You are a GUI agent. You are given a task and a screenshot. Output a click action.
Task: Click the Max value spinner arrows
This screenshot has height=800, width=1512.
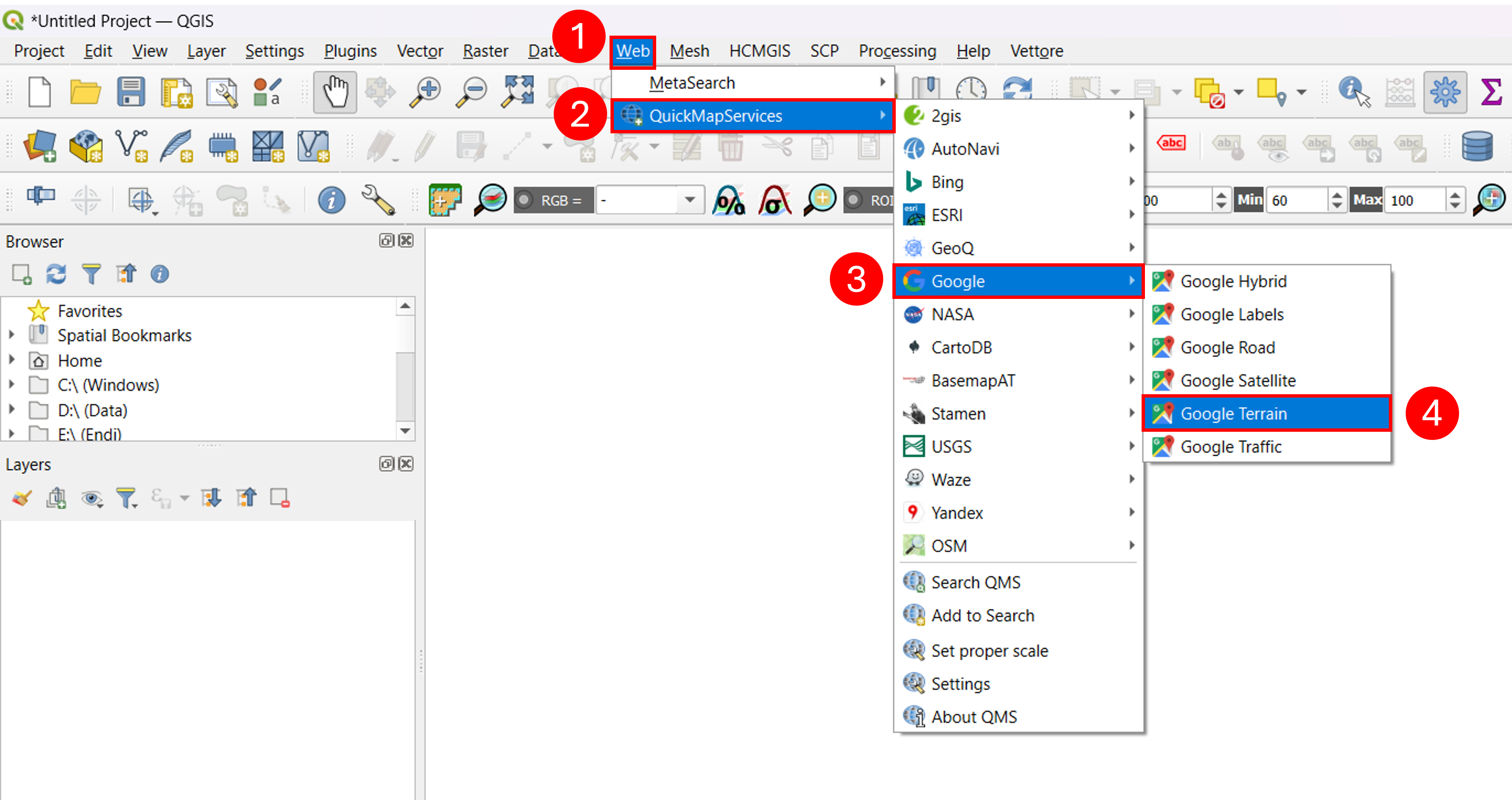point(1455,200)
